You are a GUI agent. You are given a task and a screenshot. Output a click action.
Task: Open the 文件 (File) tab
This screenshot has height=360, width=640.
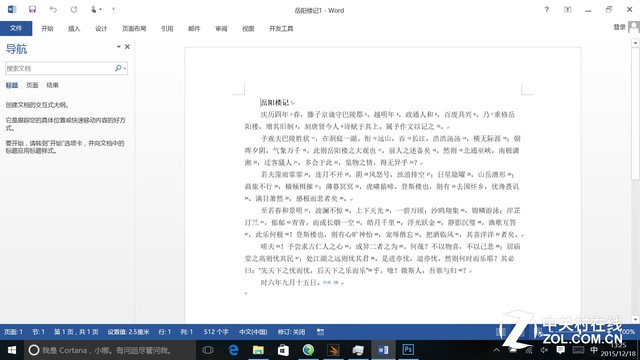pos(16,28)
